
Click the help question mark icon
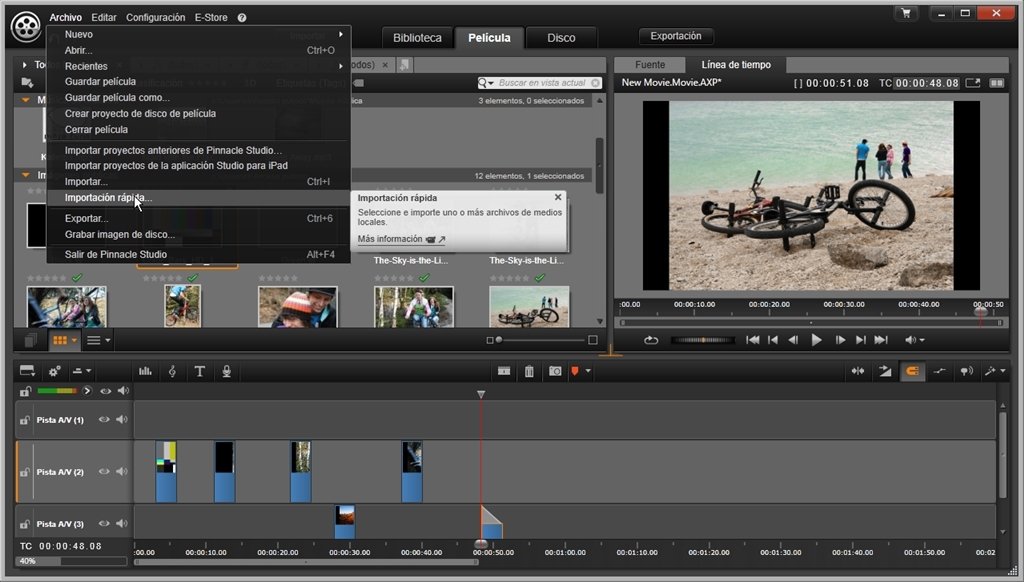[x=242, y=18]
